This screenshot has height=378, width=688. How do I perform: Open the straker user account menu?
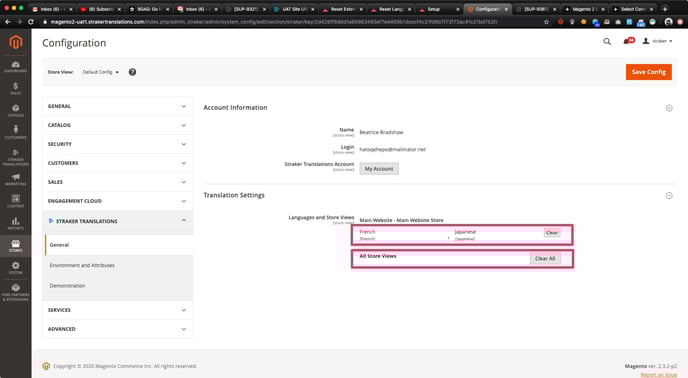[657, 41]
